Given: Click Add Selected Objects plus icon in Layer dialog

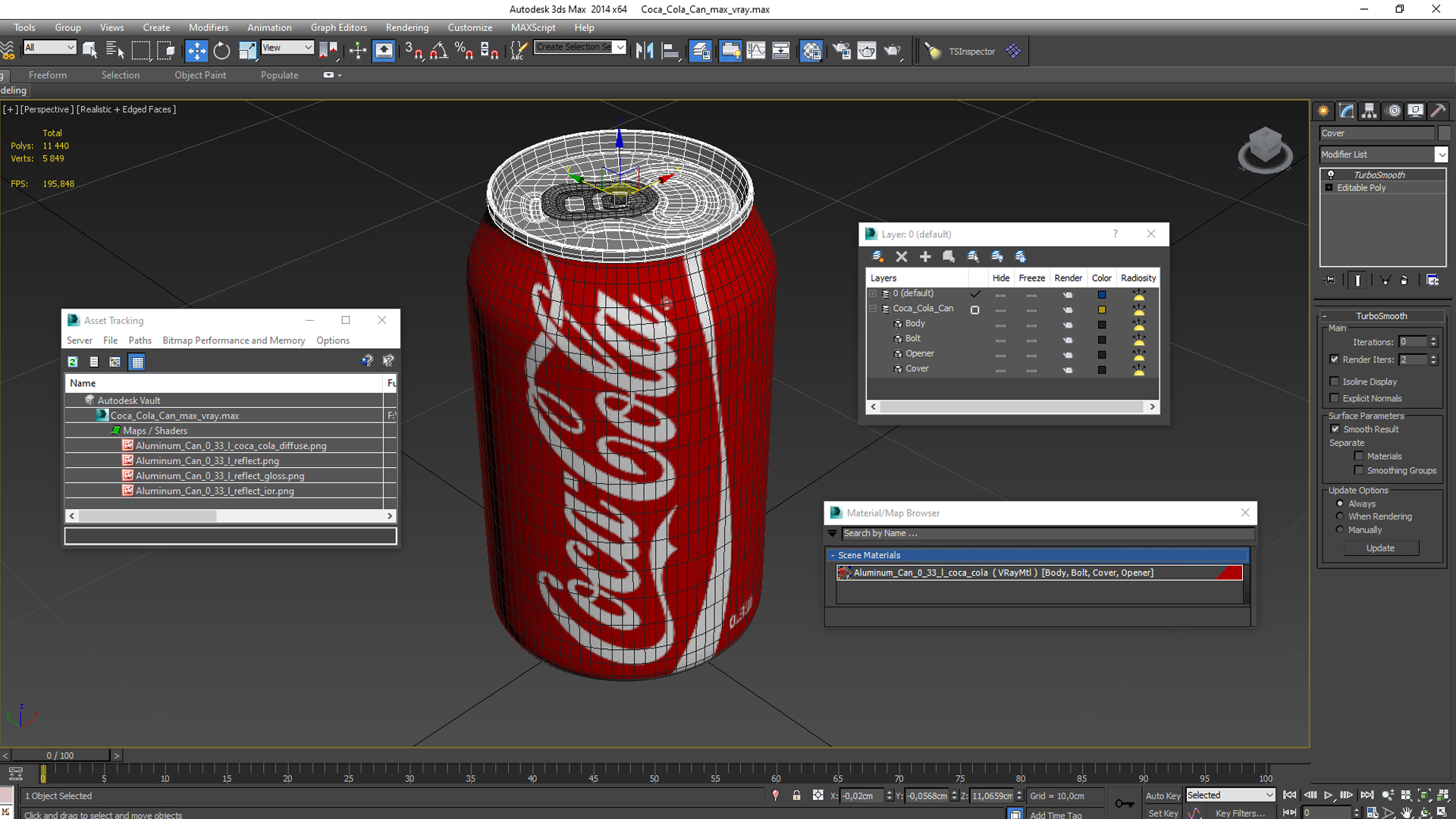Looking at the screenshot, I should coord(925,256).
